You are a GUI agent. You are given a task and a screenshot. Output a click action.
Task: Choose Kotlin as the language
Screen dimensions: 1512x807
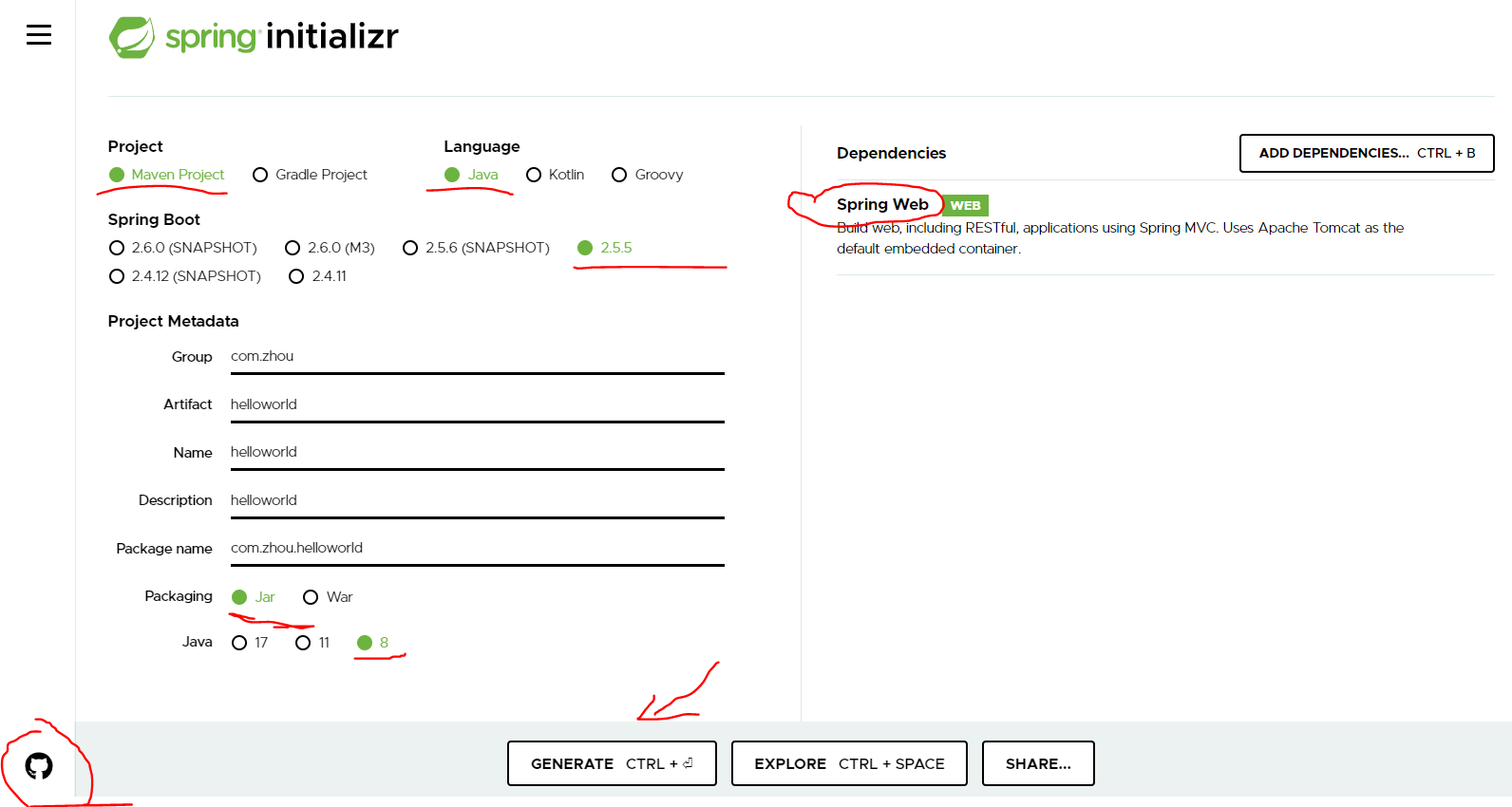tap(555, 175)
